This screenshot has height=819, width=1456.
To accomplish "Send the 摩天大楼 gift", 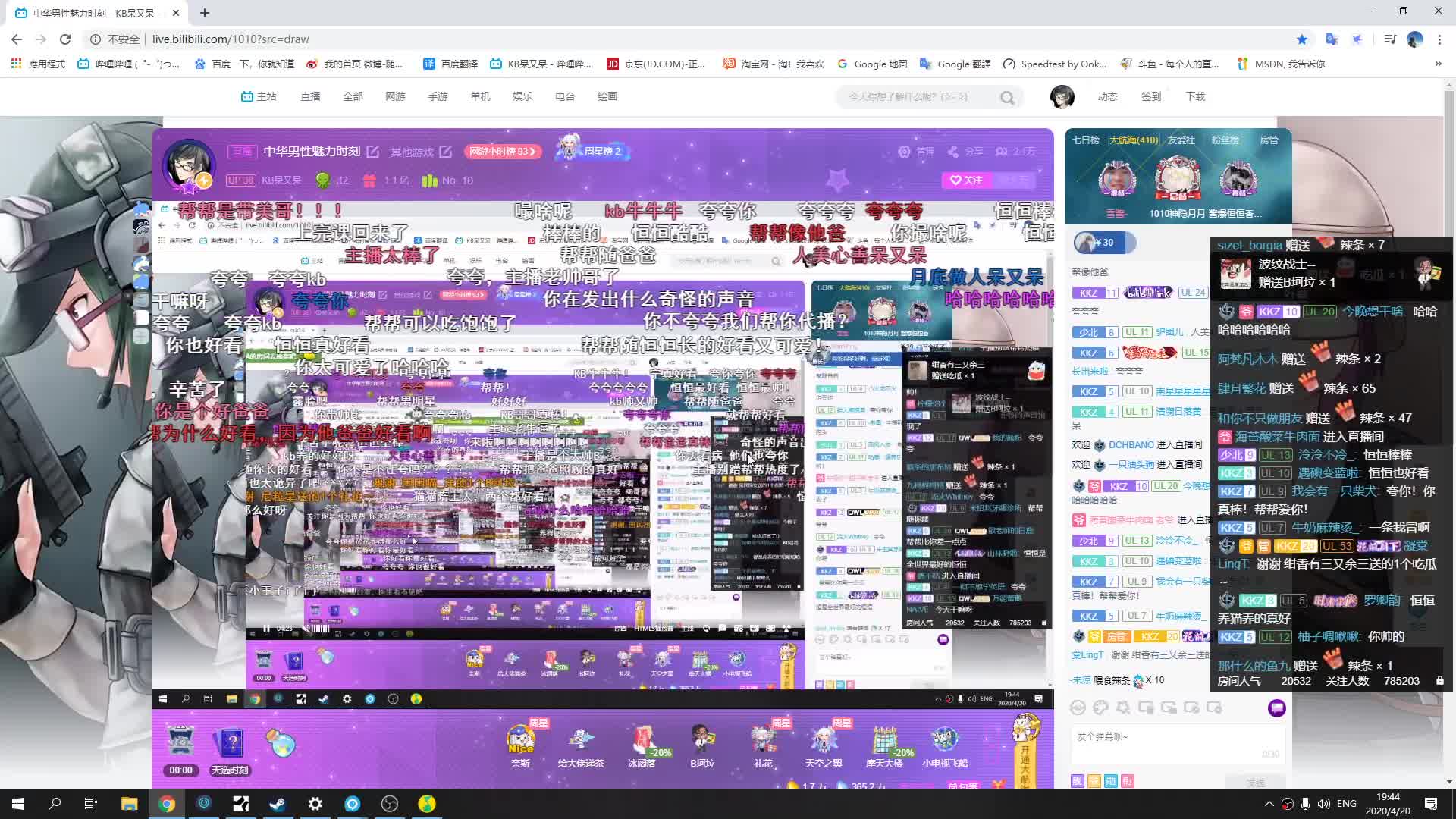I will point(884,745).
